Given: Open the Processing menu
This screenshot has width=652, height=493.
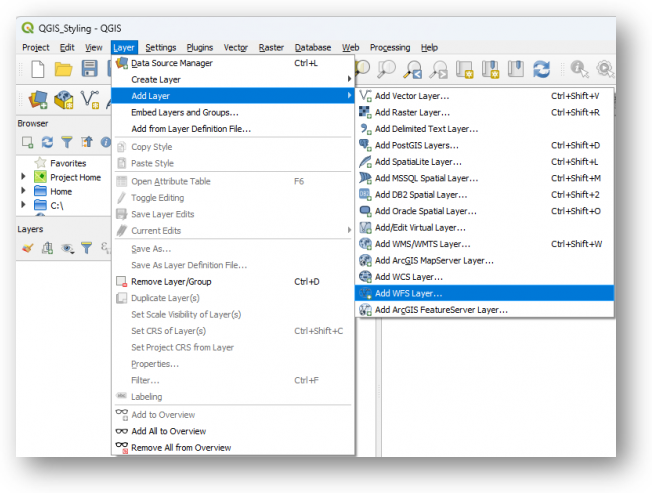Looking at the screenshot, I should tap(390, 47).
